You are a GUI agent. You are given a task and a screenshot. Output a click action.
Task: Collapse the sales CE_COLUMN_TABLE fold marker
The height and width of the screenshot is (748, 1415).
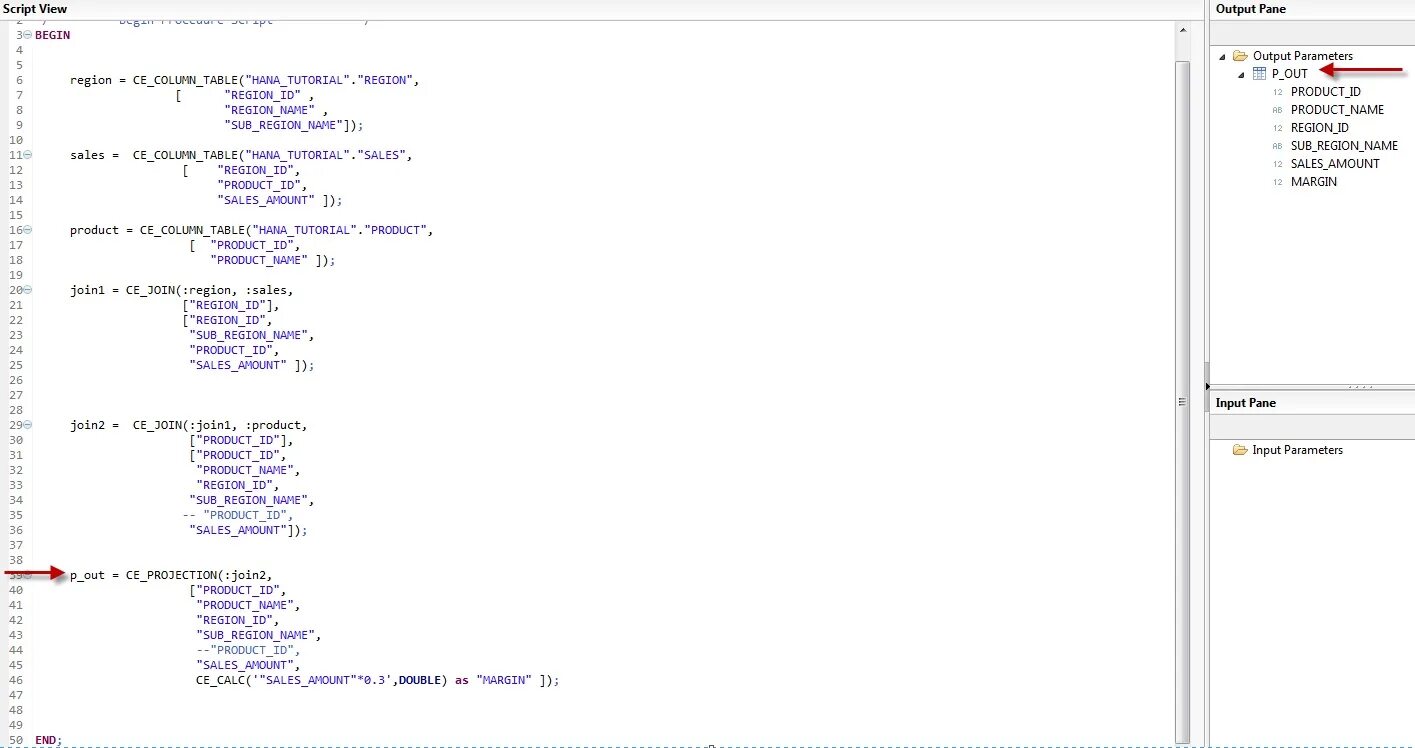click(x=28, y=155)
